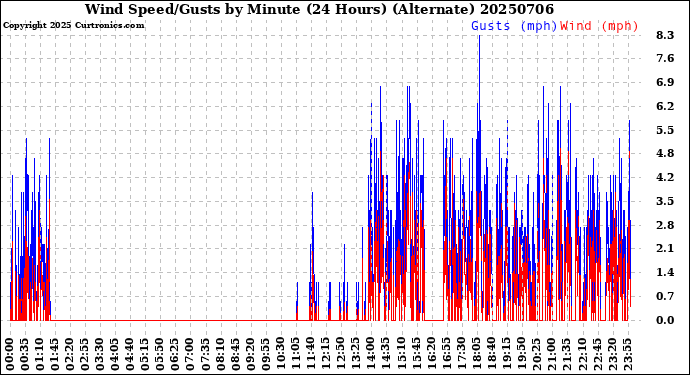Click the 04:05 time label
The image size is (690, 375).
pos(115,354)
